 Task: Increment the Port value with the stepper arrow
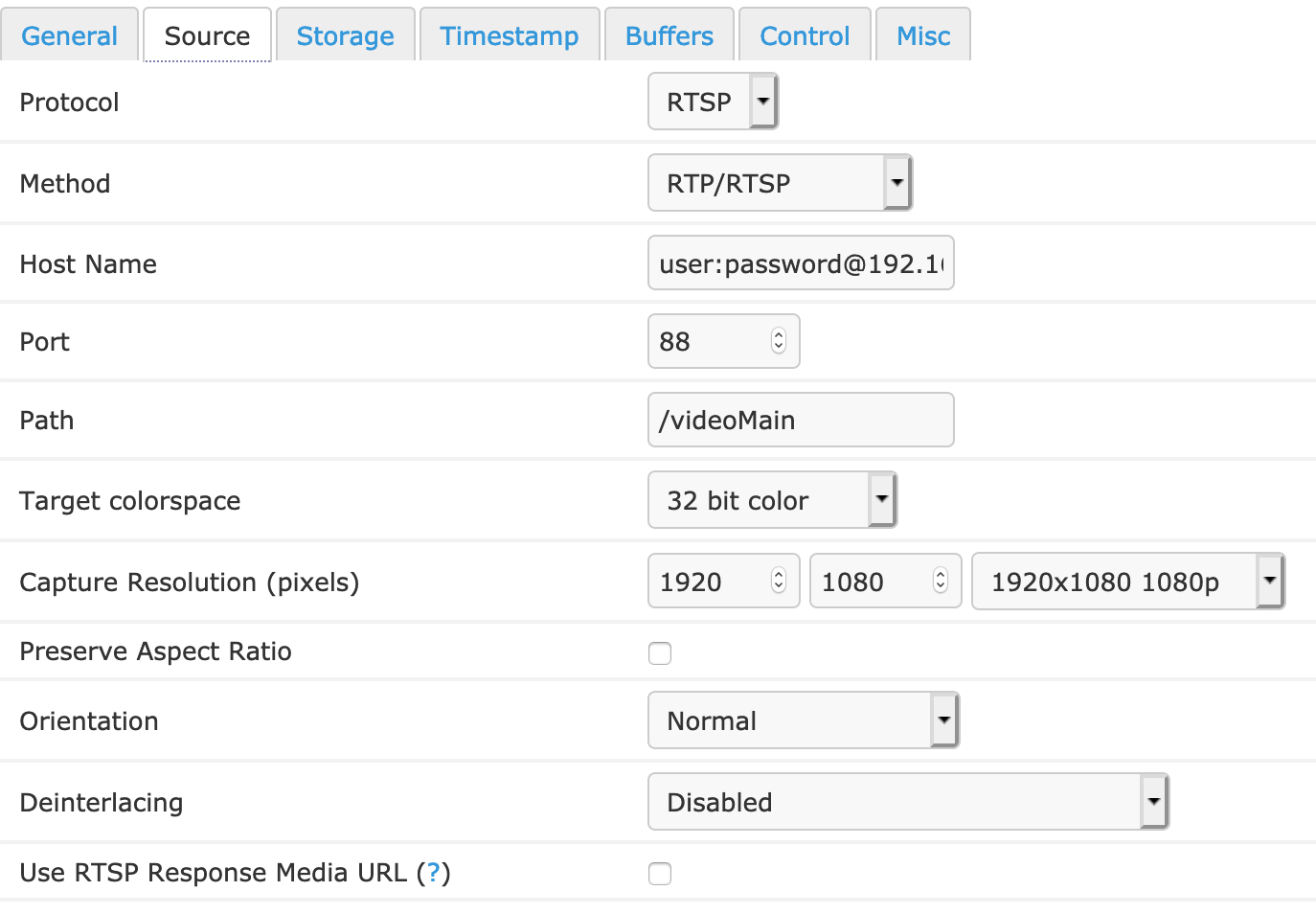coord(779,335)
